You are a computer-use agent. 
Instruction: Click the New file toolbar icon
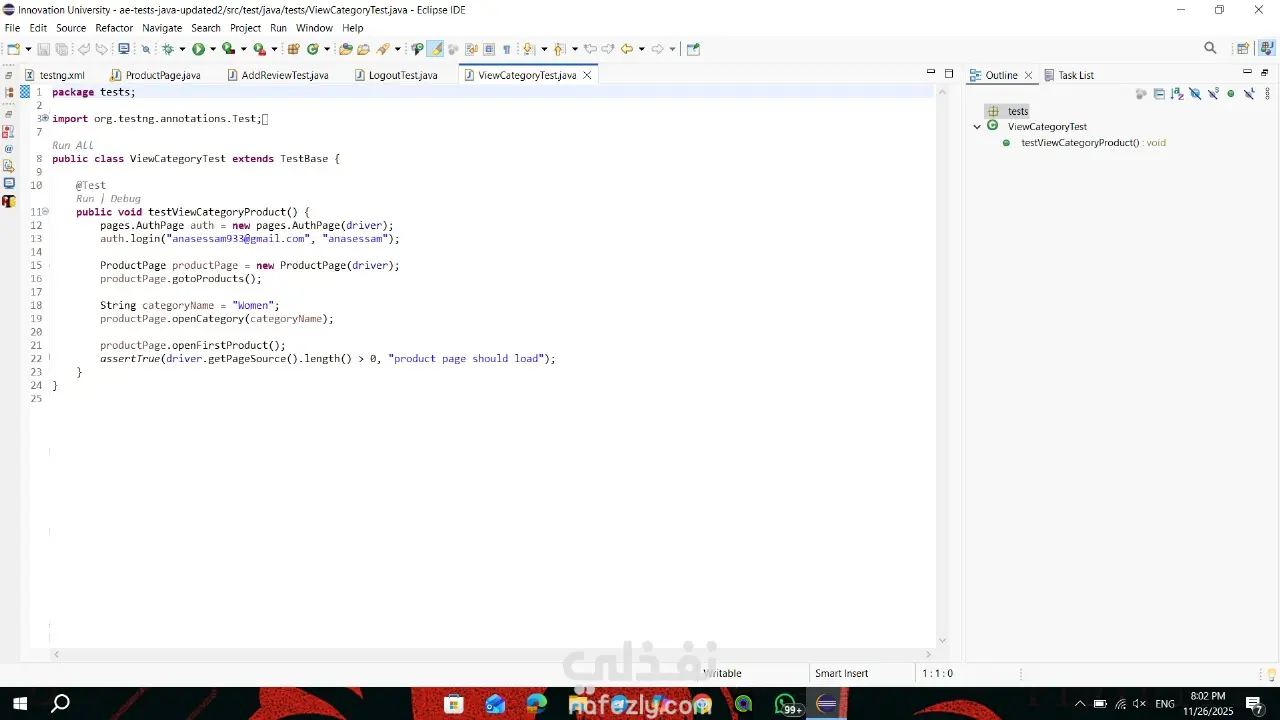(13, 49)
